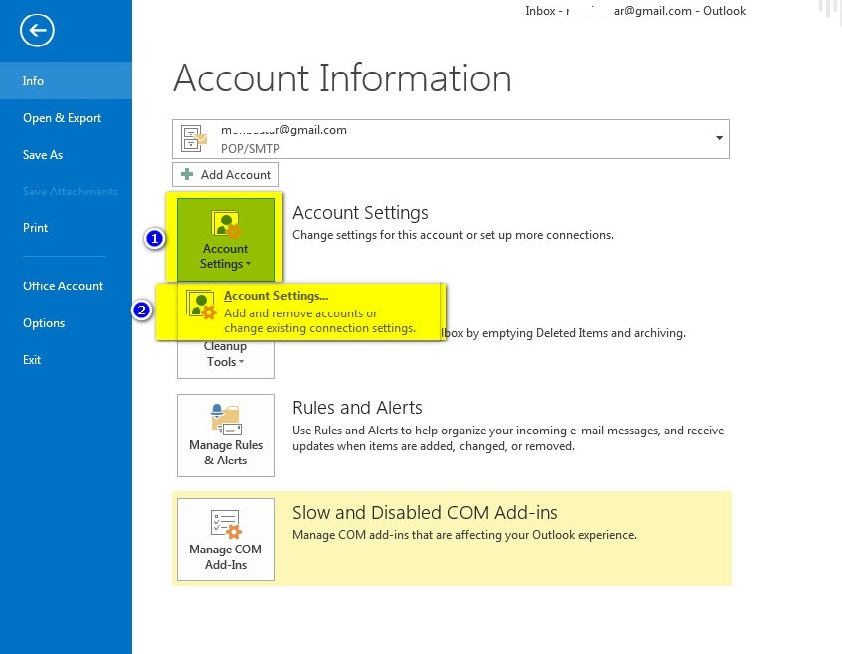842x654 pixels.
Task: Click Slow and Disabled COM Add-ins heading
Action: click(425, 513)
